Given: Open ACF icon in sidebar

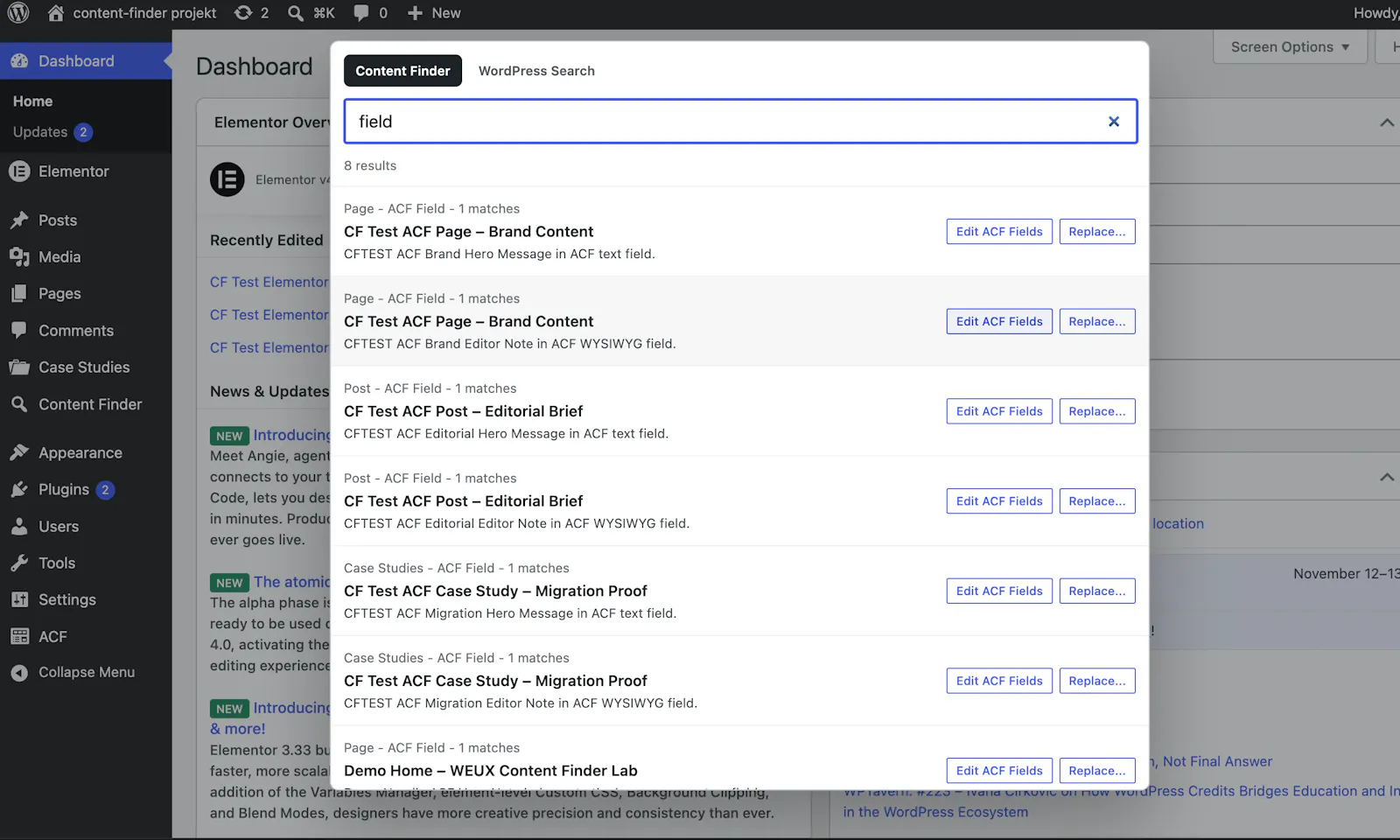Looking at the screenshot, I should tap(19, 637).
